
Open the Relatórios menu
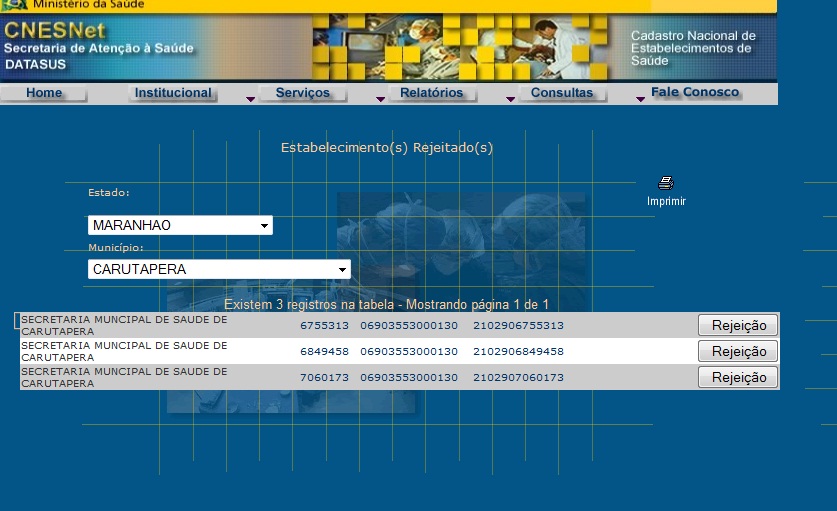tap(431, 93)
